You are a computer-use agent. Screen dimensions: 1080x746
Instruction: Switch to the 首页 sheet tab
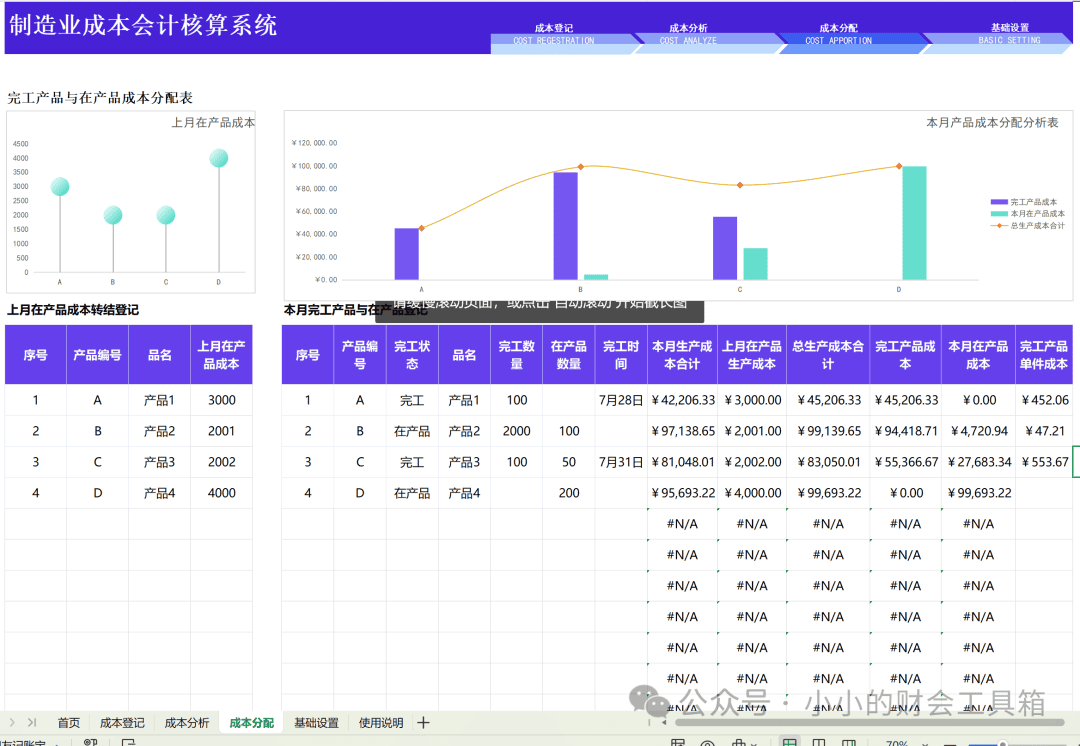pyautogui.click(x=68, y=723)
